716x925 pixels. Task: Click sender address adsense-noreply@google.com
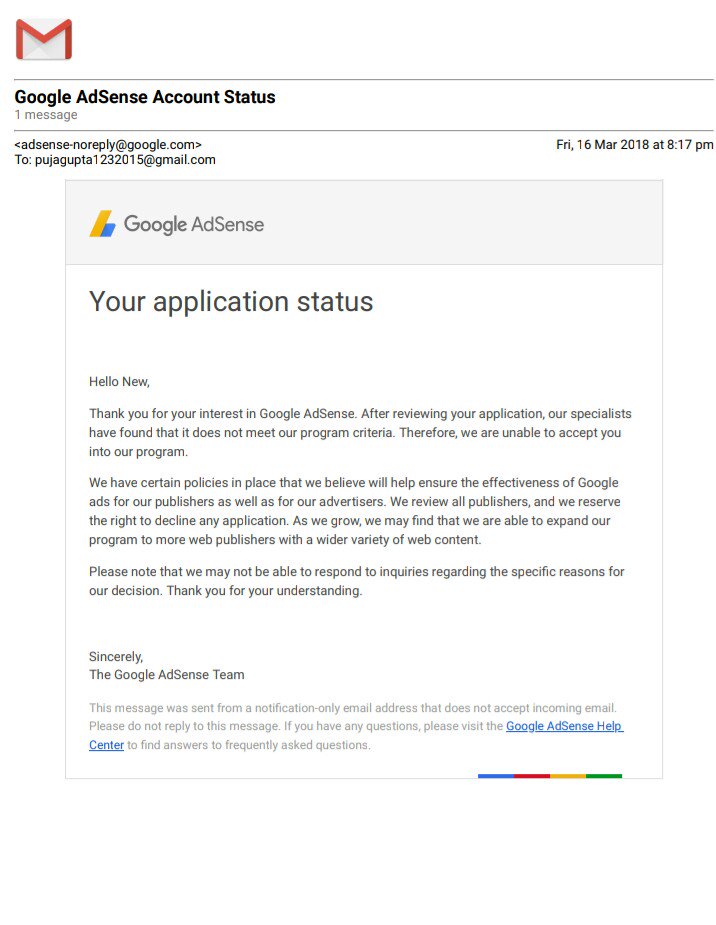point(108,145)
